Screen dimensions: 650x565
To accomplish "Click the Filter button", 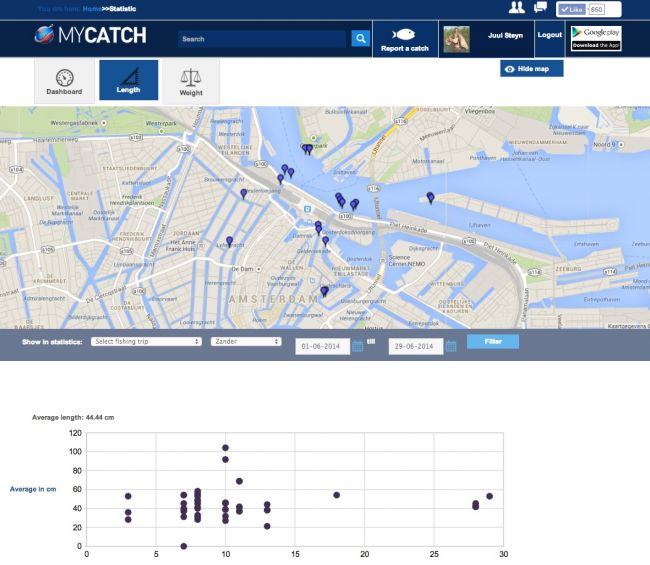I will click(493, 342).
